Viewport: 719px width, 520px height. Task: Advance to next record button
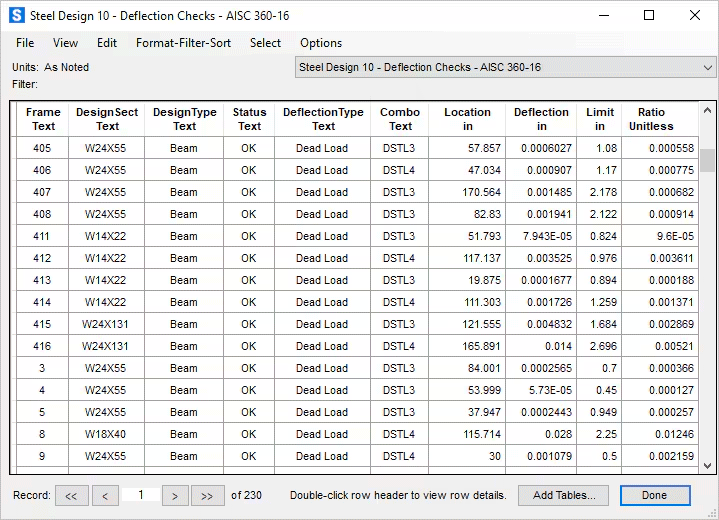pyautogui.click(x=175, y=495)
